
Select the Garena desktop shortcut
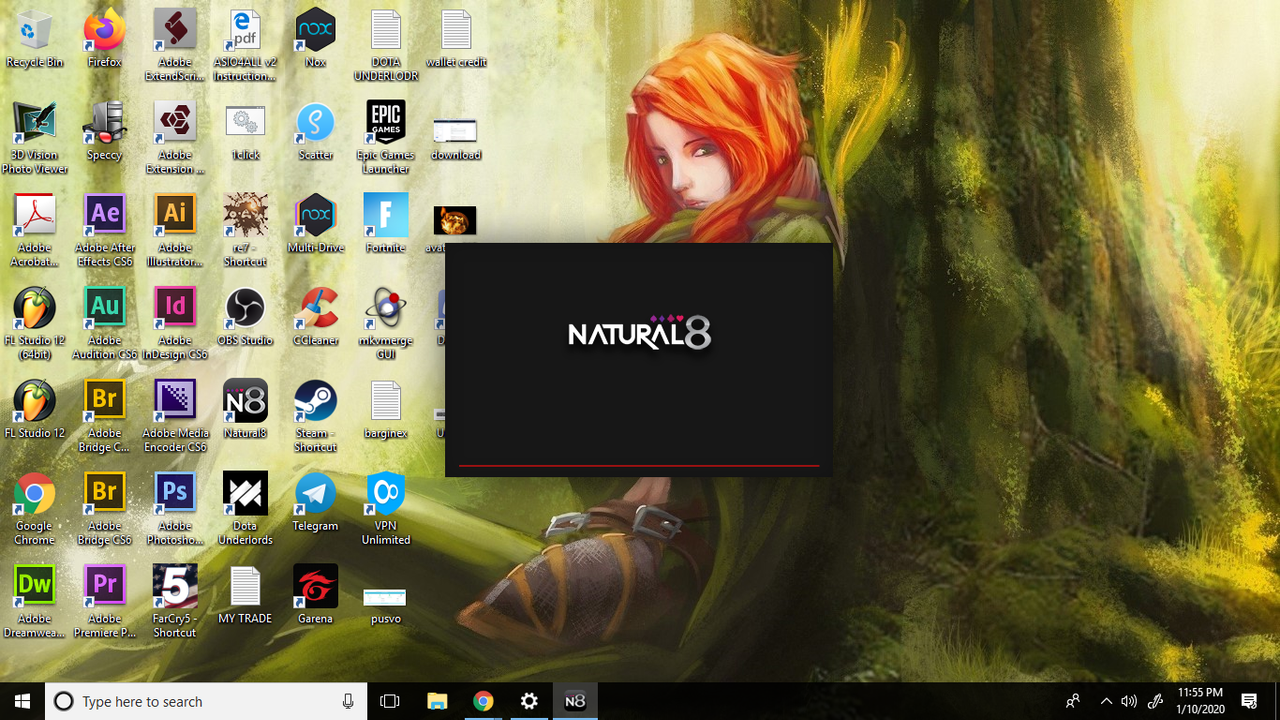pos(315,595)
